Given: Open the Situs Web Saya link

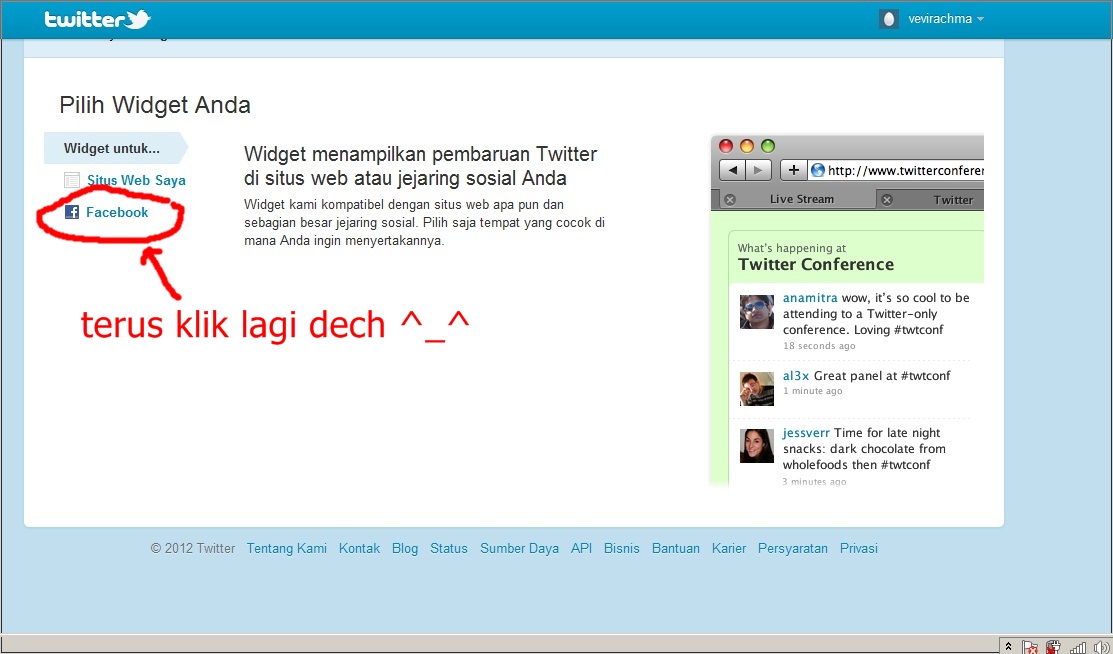Looking at the screenshot, I should [x=136, y=180].
